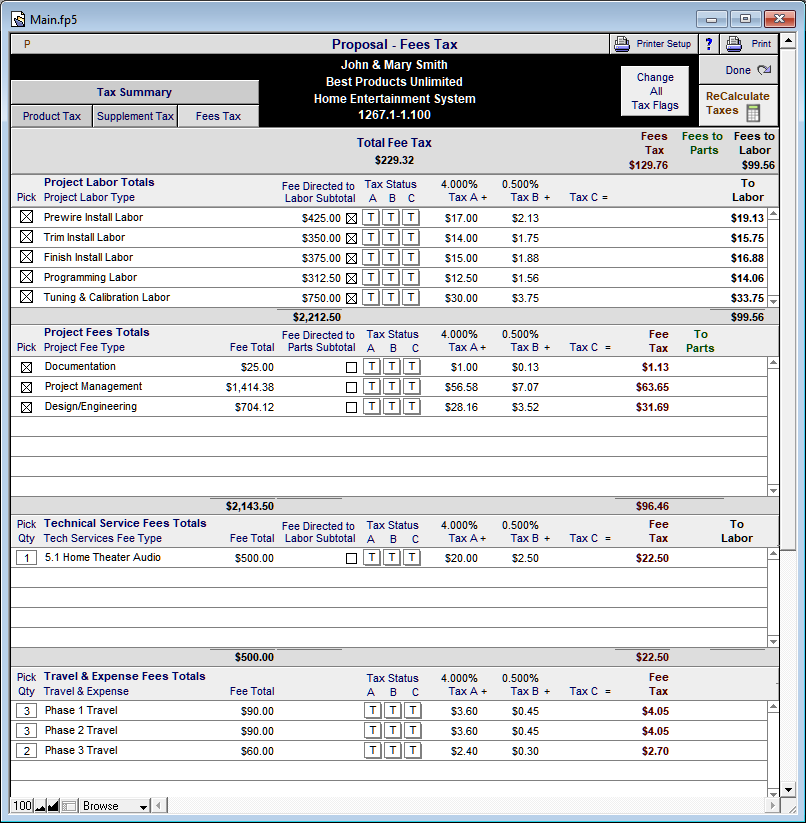This screenshot has width=806, height=823.
Task: Check Fee Directed to Labor for 5.1 Home Theater Audio
Action: click(352, 558)
